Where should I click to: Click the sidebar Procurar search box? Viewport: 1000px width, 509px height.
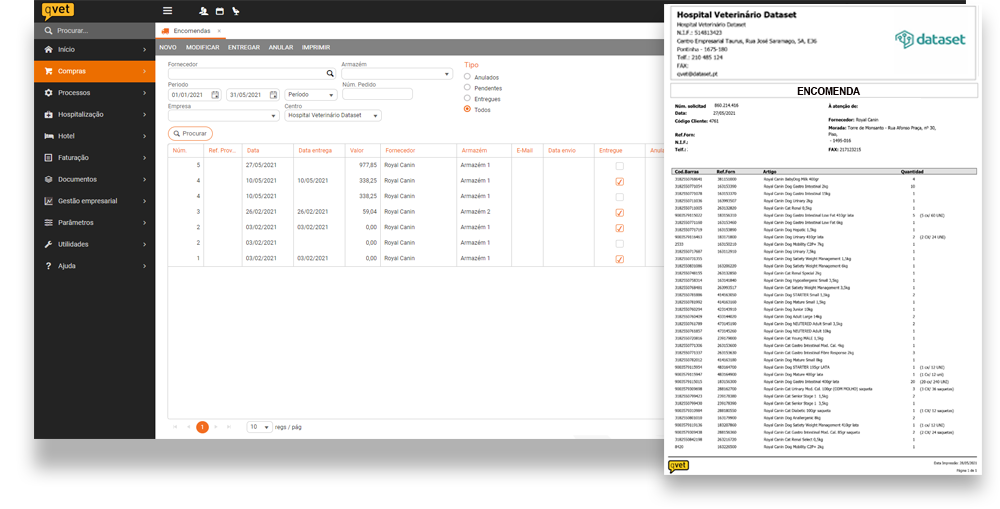[94, 31]
